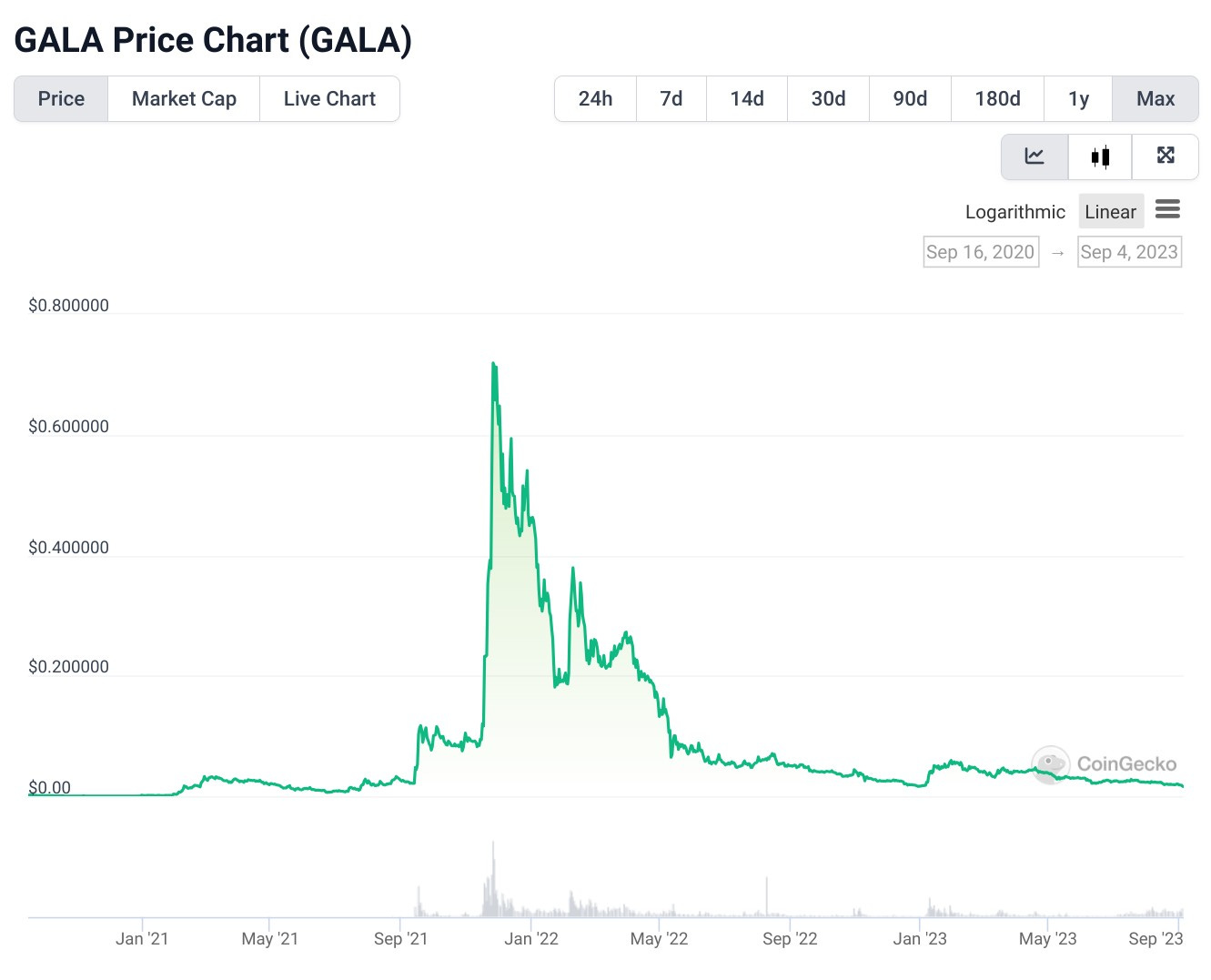Open the start date selector showing Sep 16, 2020

981,252
